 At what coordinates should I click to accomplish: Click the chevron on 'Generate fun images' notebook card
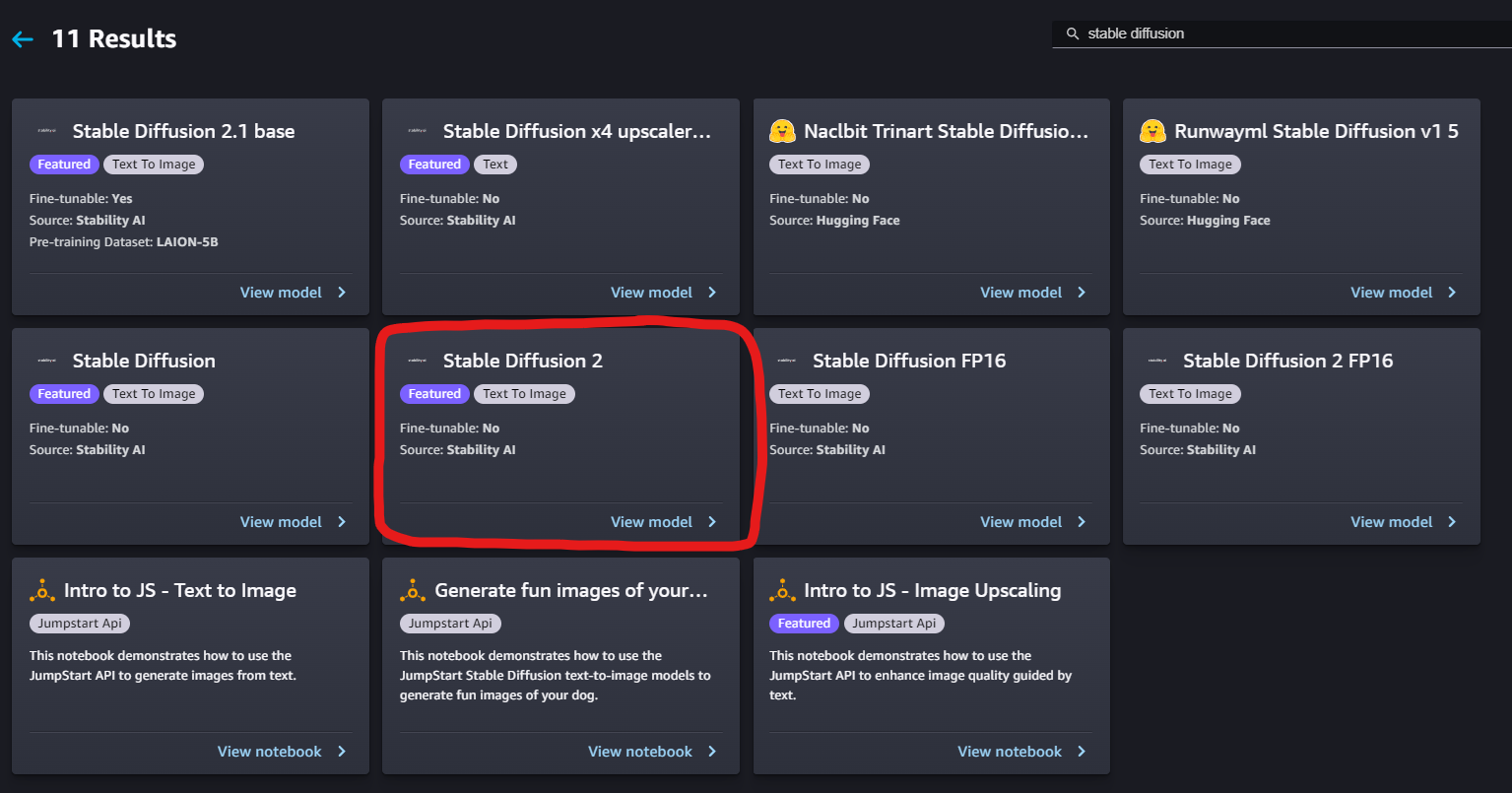coord(712,752)
